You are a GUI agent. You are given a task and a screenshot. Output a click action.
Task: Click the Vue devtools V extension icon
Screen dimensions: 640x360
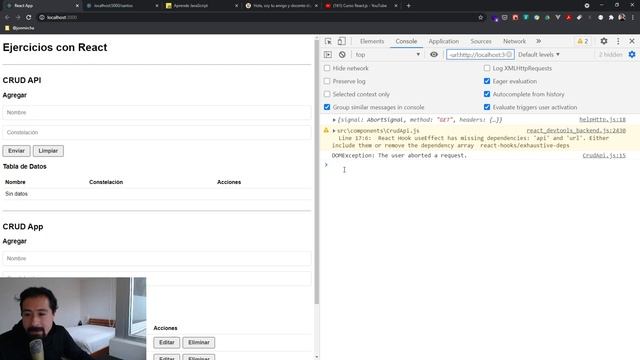pyautogui.click(x=558, y=18)
